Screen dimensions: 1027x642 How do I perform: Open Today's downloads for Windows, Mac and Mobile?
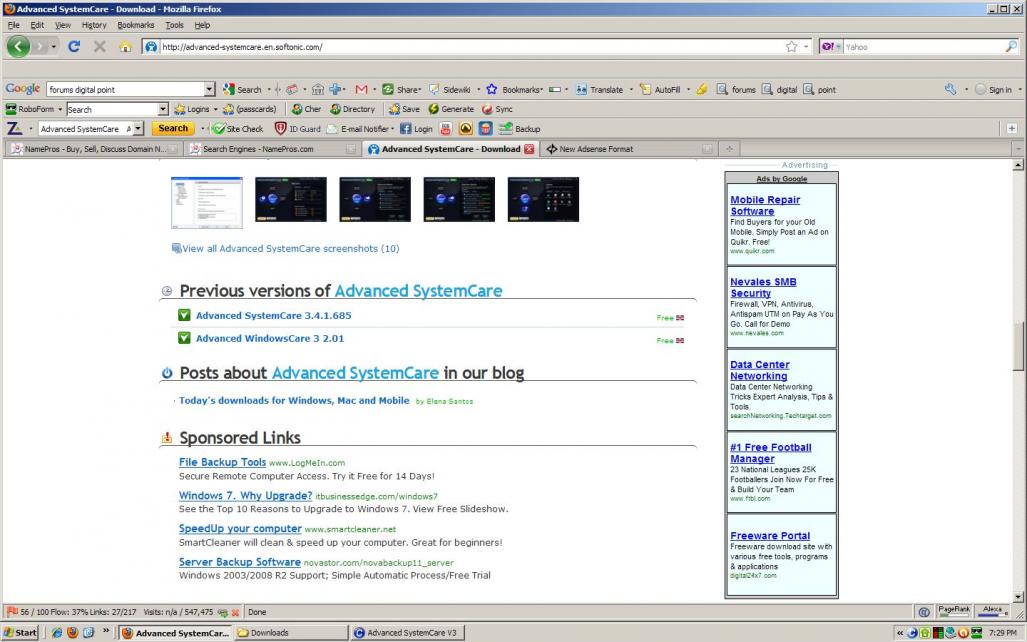(x=294, y=400)
